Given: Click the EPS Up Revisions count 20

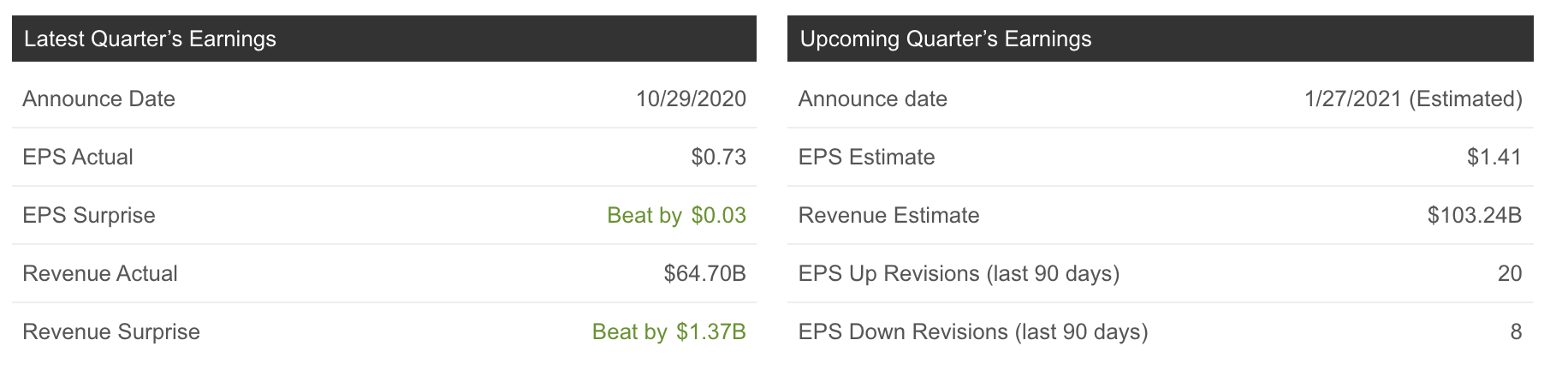Looking at the screenshot, I should click(x=1510, y=274).
